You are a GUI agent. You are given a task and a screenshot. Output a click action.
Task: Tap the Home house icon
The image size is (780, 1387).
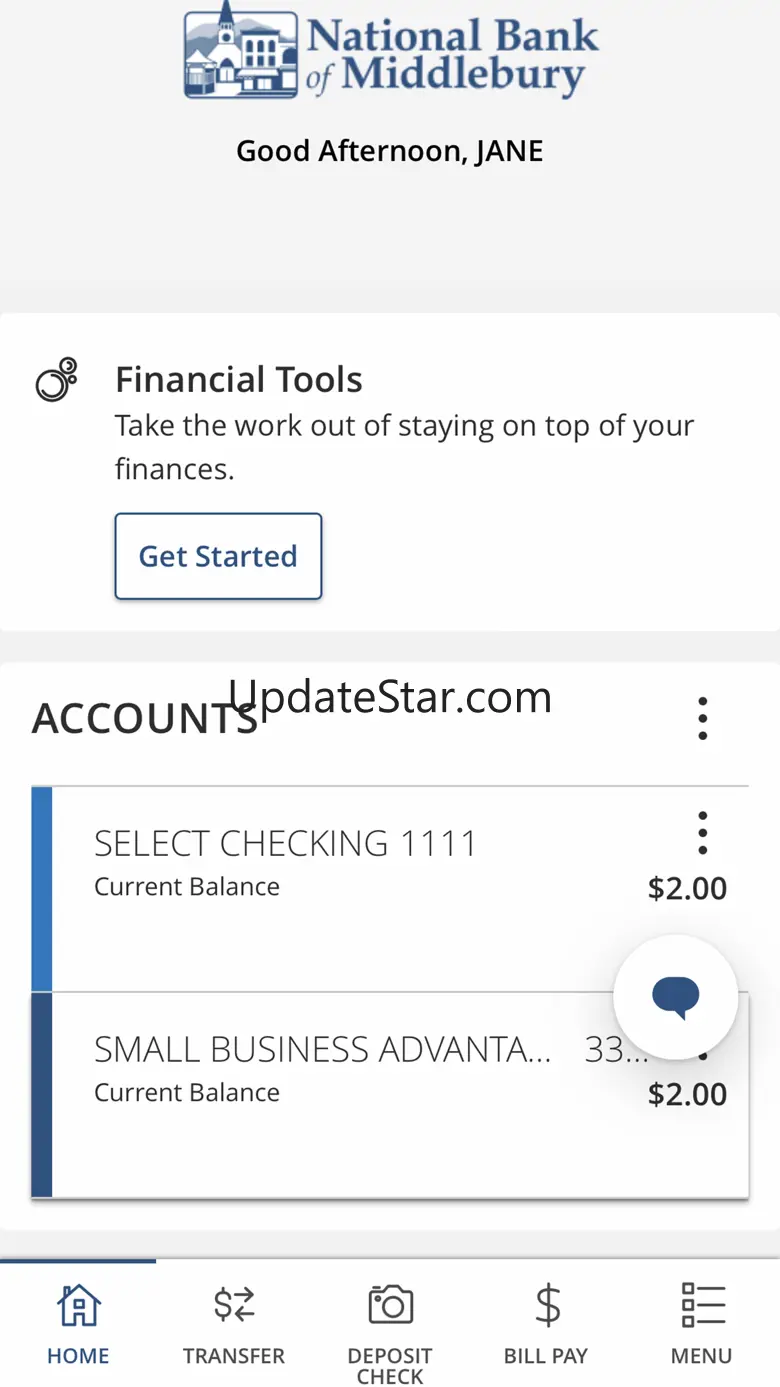[x=78, y=1305]
